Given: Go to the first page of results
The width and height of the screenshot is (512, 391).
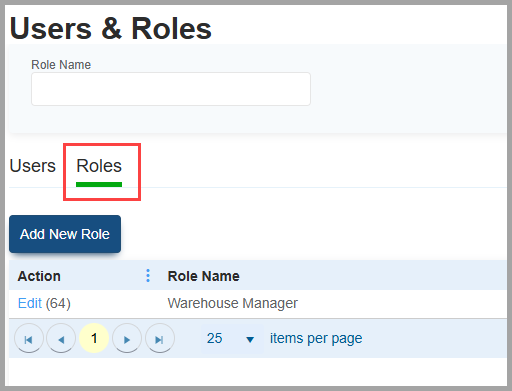Looking at the screenshot, I should 29,339.
